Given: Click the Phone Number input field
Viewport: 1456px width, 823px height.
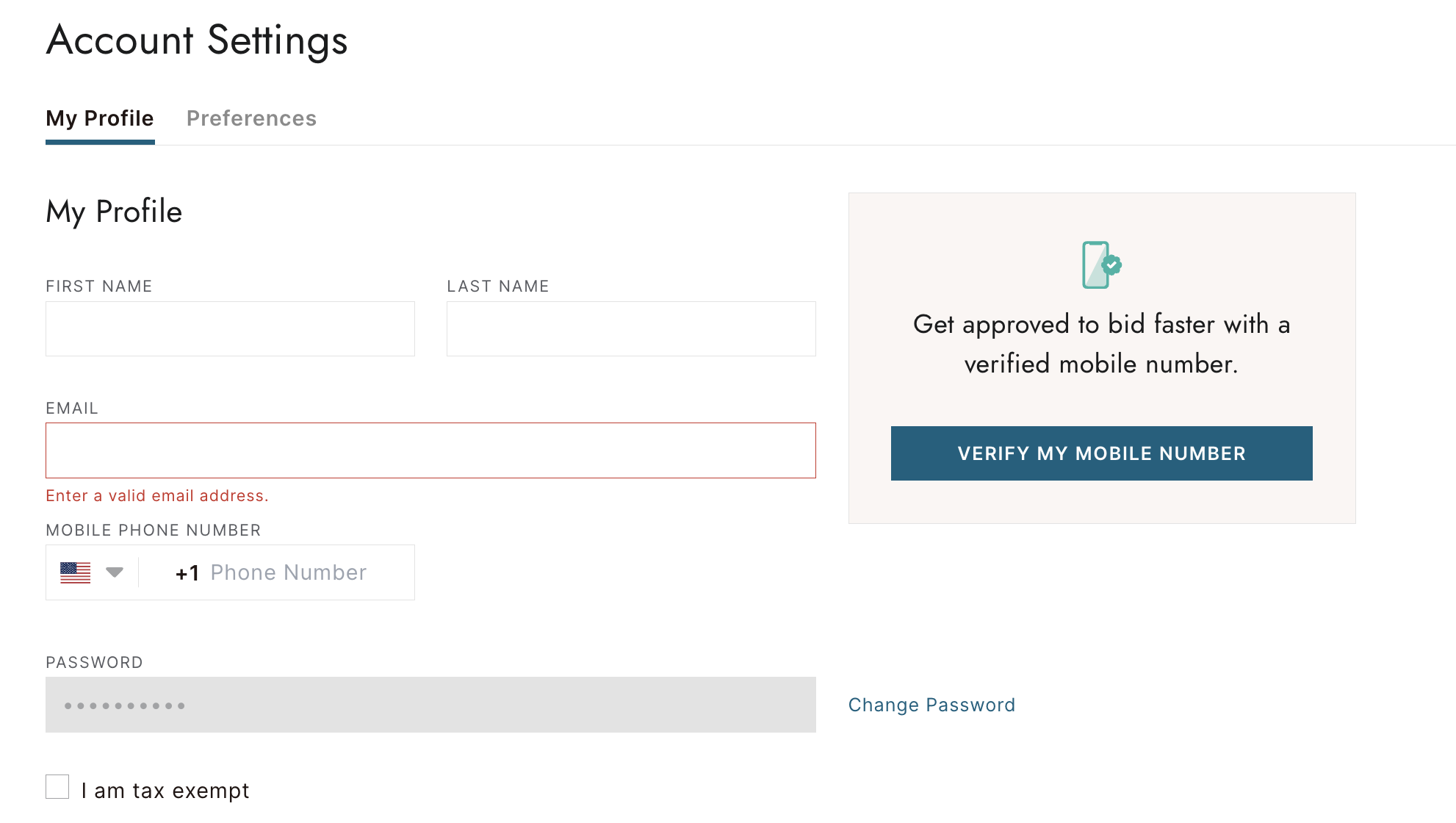Looking at the screenshot, I should click(288, 572).
